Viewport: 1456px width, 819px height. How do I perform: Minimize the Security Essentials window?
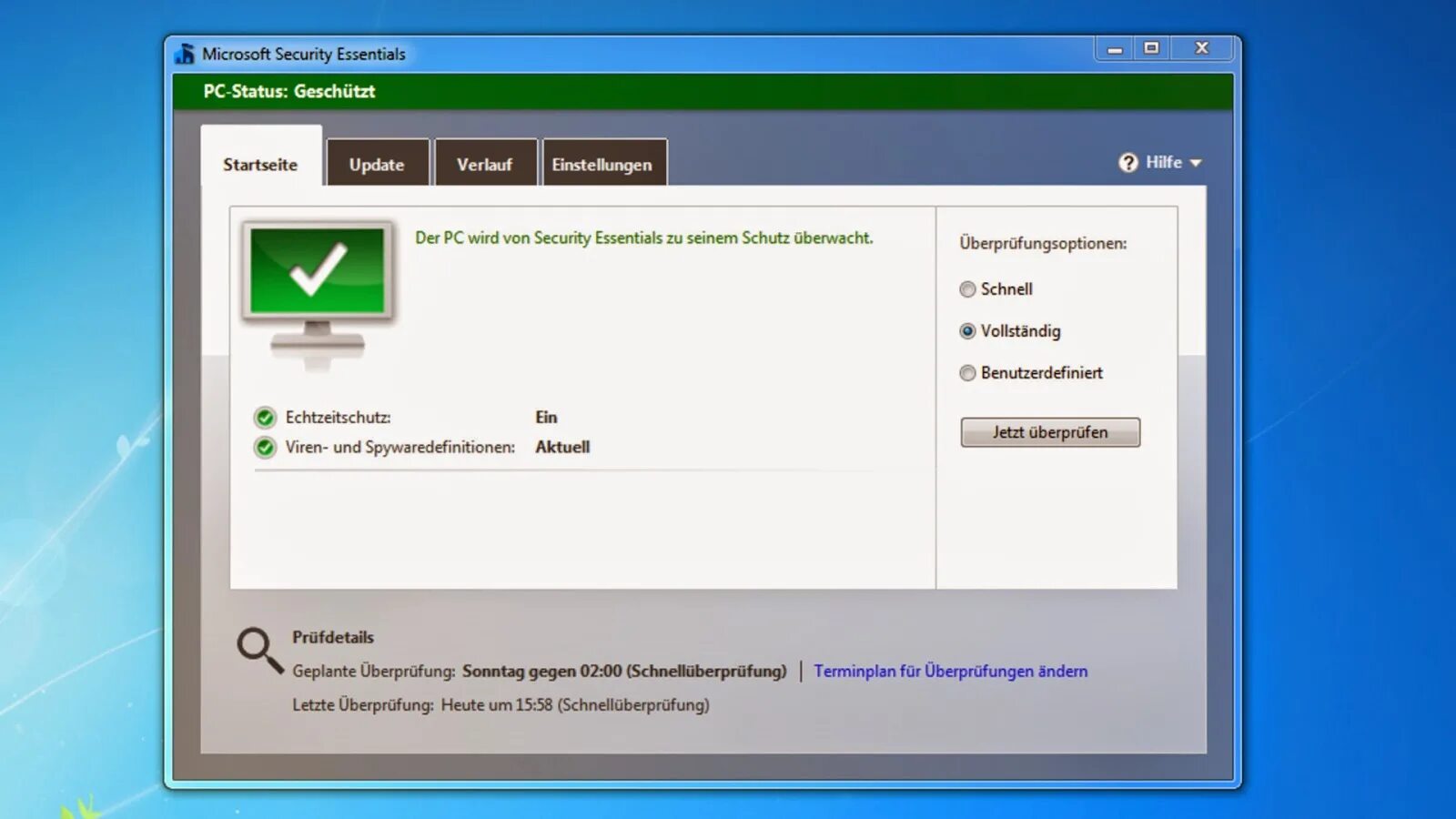coord(1115,49)
